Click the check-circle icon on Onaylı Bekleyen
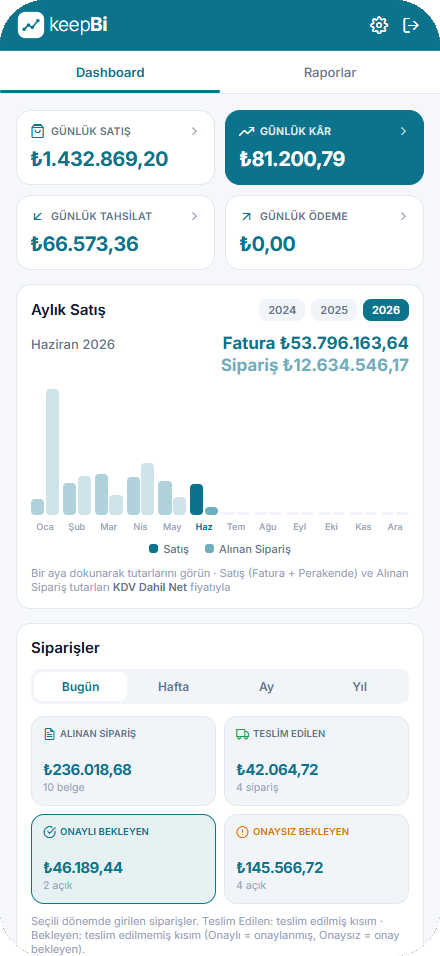This screenshot has width=440, height=956. 49,832
